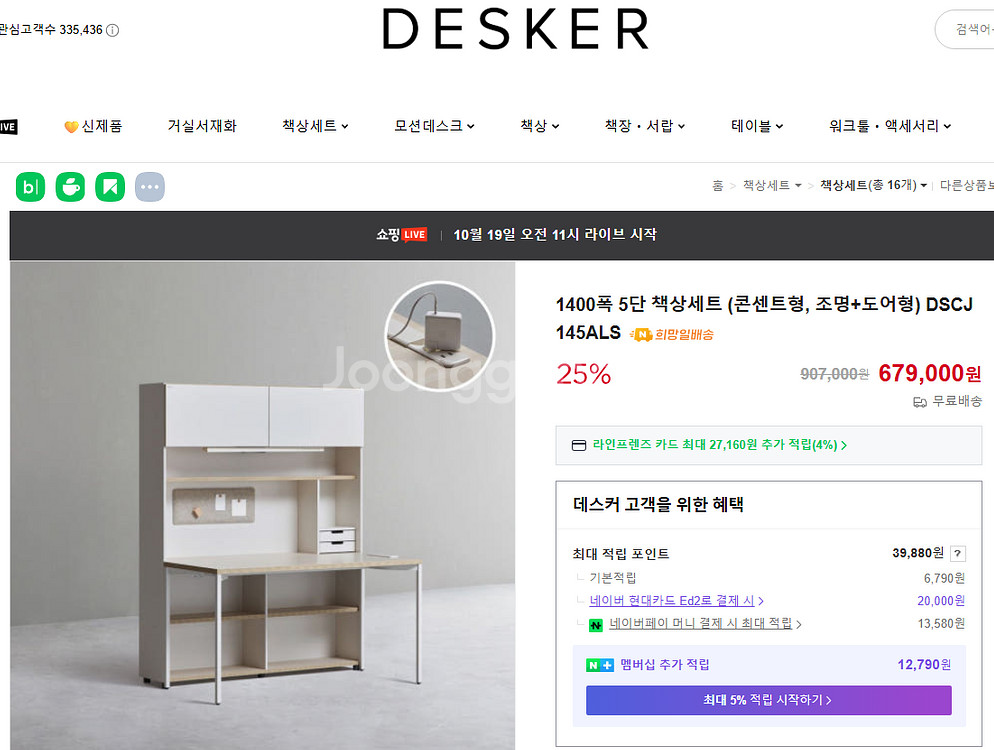Click the info icon beside 관심고객수 count
The height and width of the screenshot is (750, 994).
click(112, 30)
